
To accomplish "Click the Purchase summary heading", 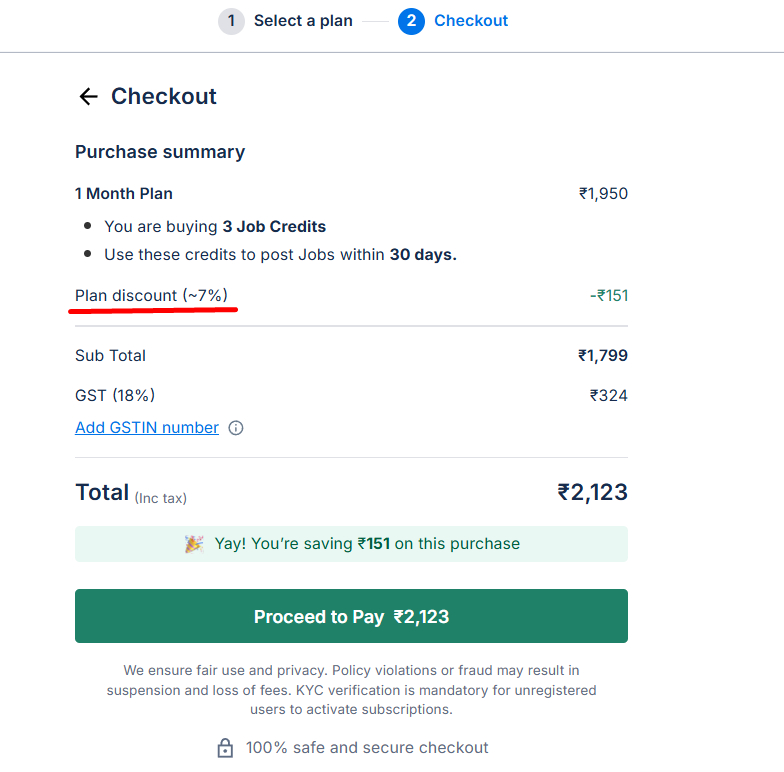I will point(160,152).
